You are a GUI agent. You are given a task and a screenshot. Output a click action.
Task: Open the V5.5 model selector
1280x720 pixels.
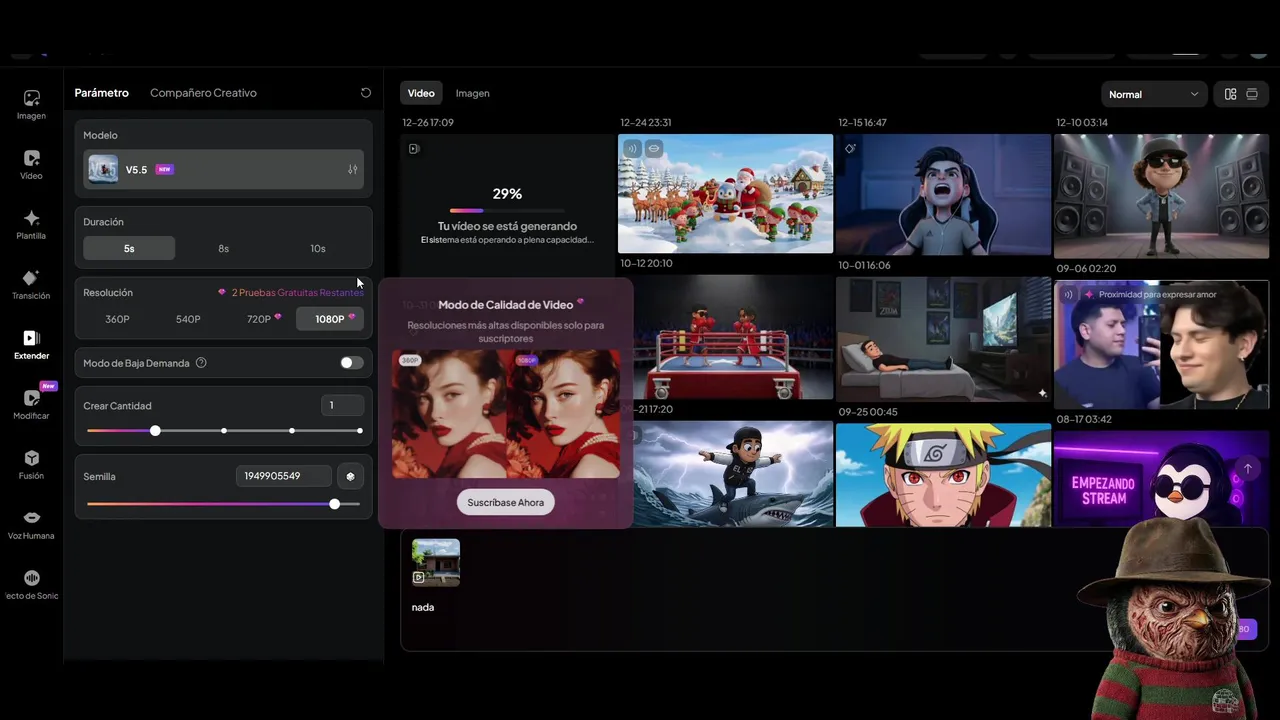pos(223,170)
